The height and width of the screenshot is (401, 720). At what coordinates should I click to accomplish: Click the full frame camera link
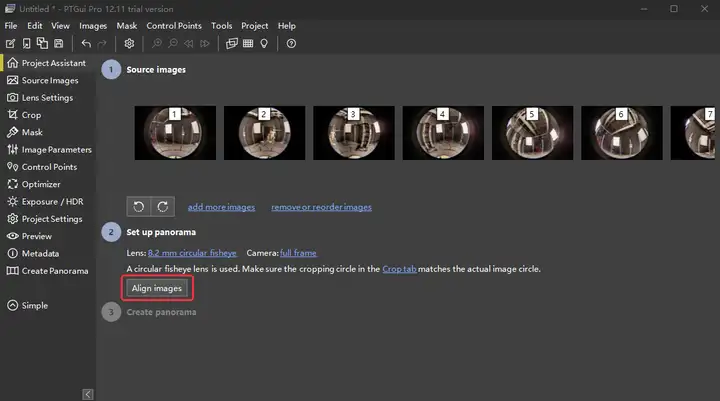point(298,253)
